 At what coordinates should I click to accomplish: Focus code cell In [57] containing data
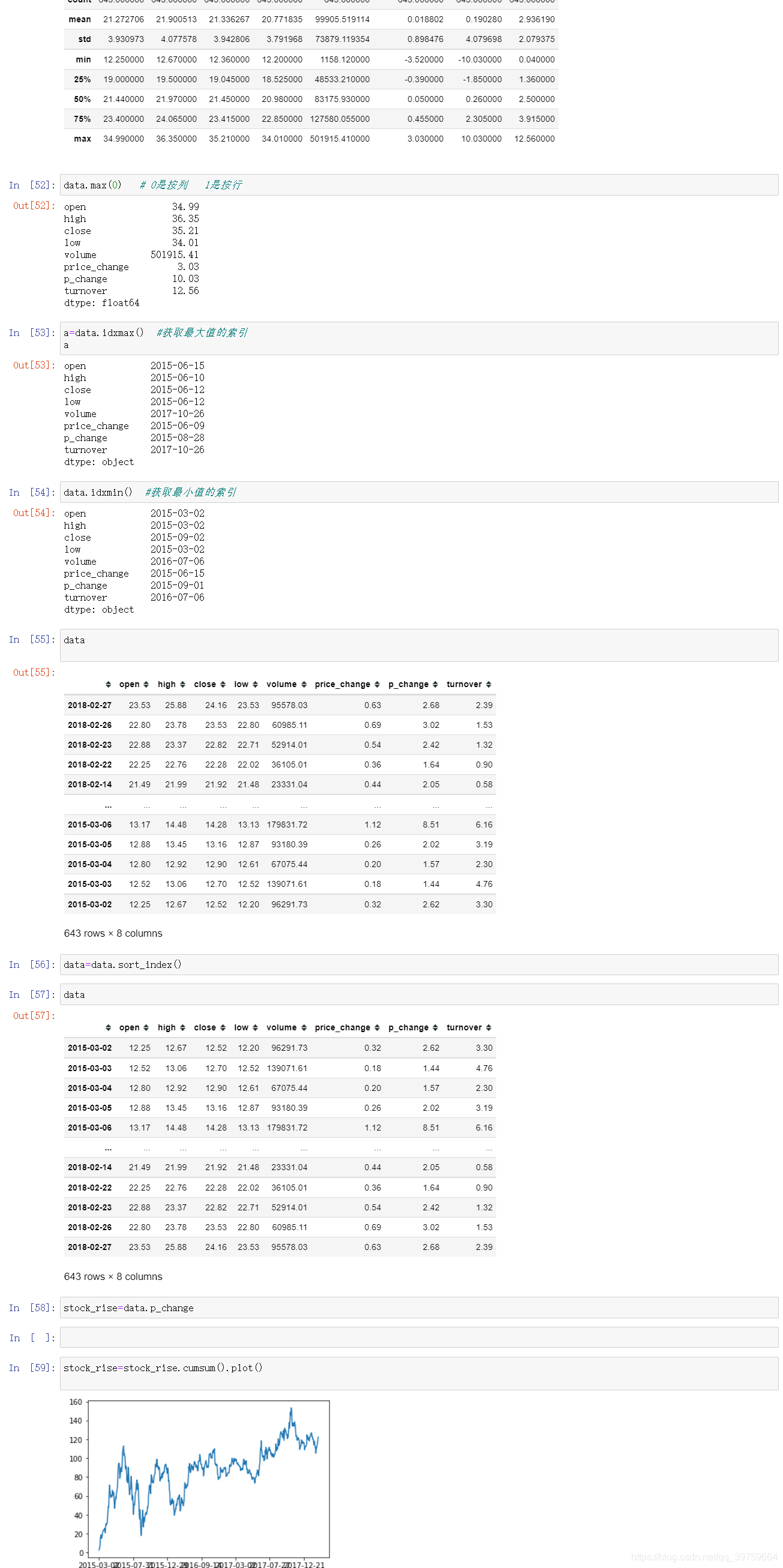[x=419, y=994]
